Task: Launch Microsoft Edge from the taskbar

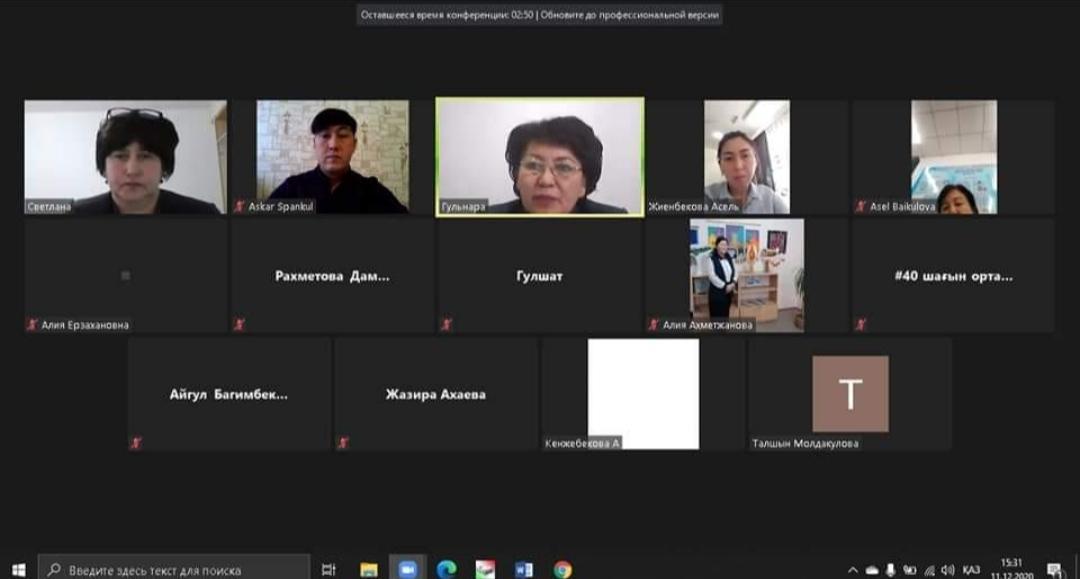Action: point(446,570)
